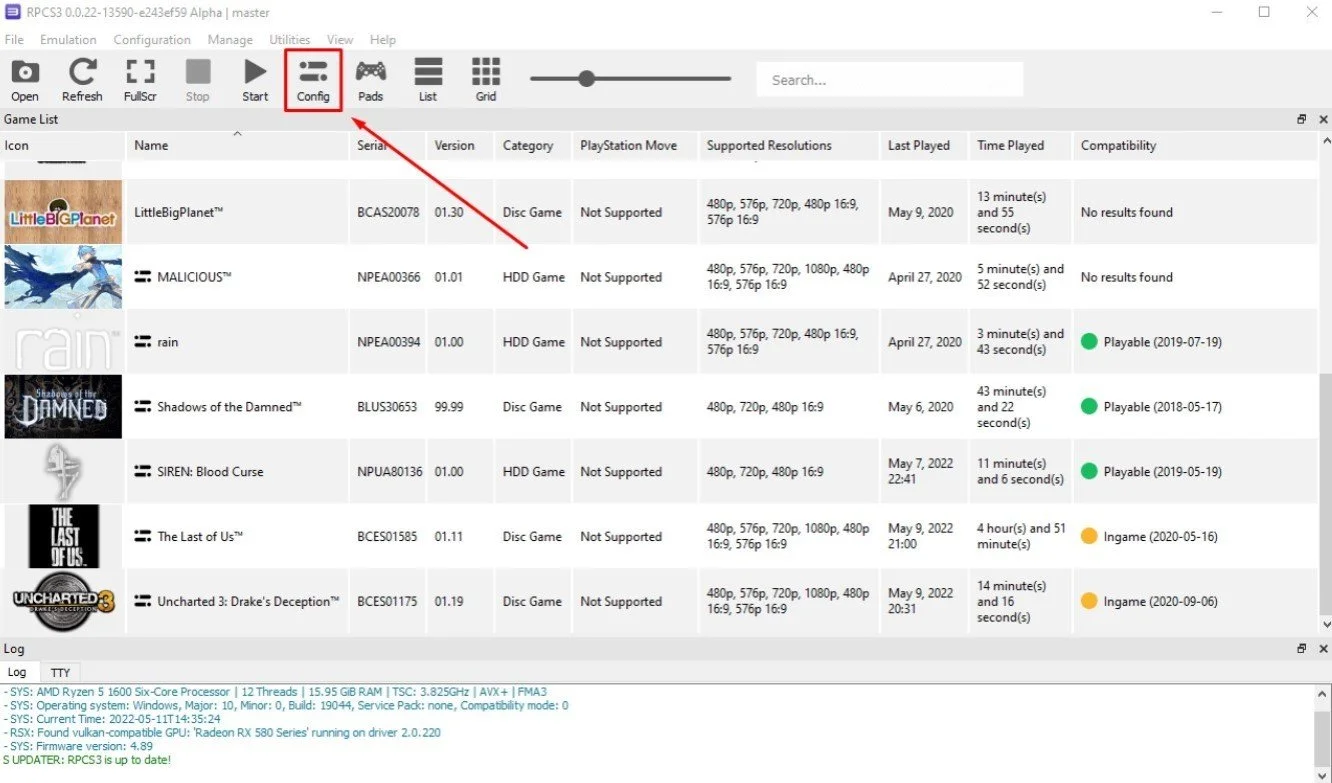Image resolution: width=1332 pixels, height=783 pixels.
Task: Click the Stop emulation icon
Action: pyautogui.click(x=198, y=80)
